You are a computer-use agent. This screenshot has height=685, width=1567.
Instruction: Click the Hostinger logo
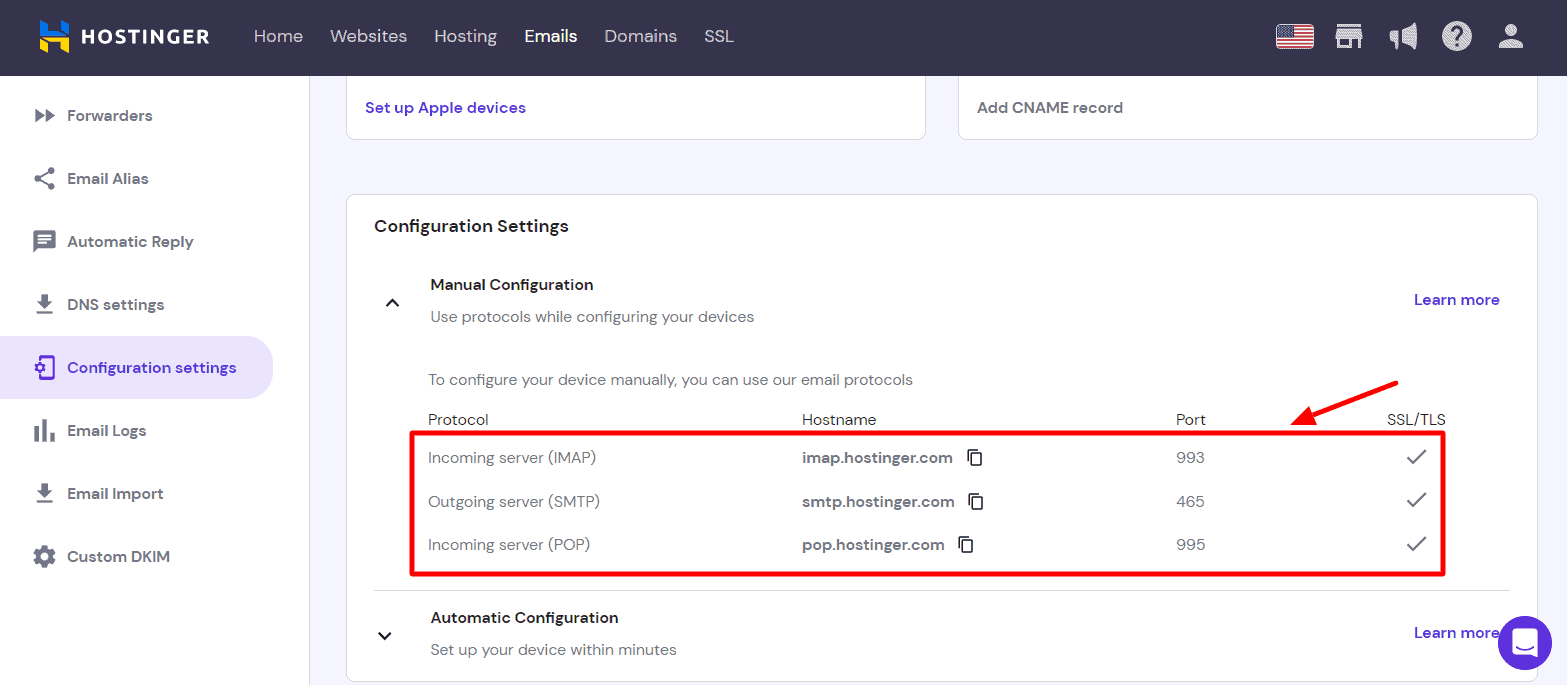(x=124, y=37)
